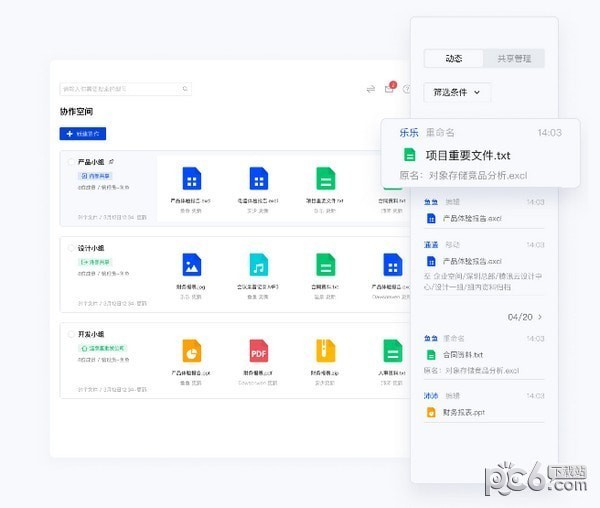The height and width of the screenshot is (508, 600).
Task: Select the 开发小组 radio circle
Action: (x=70, y=334)
